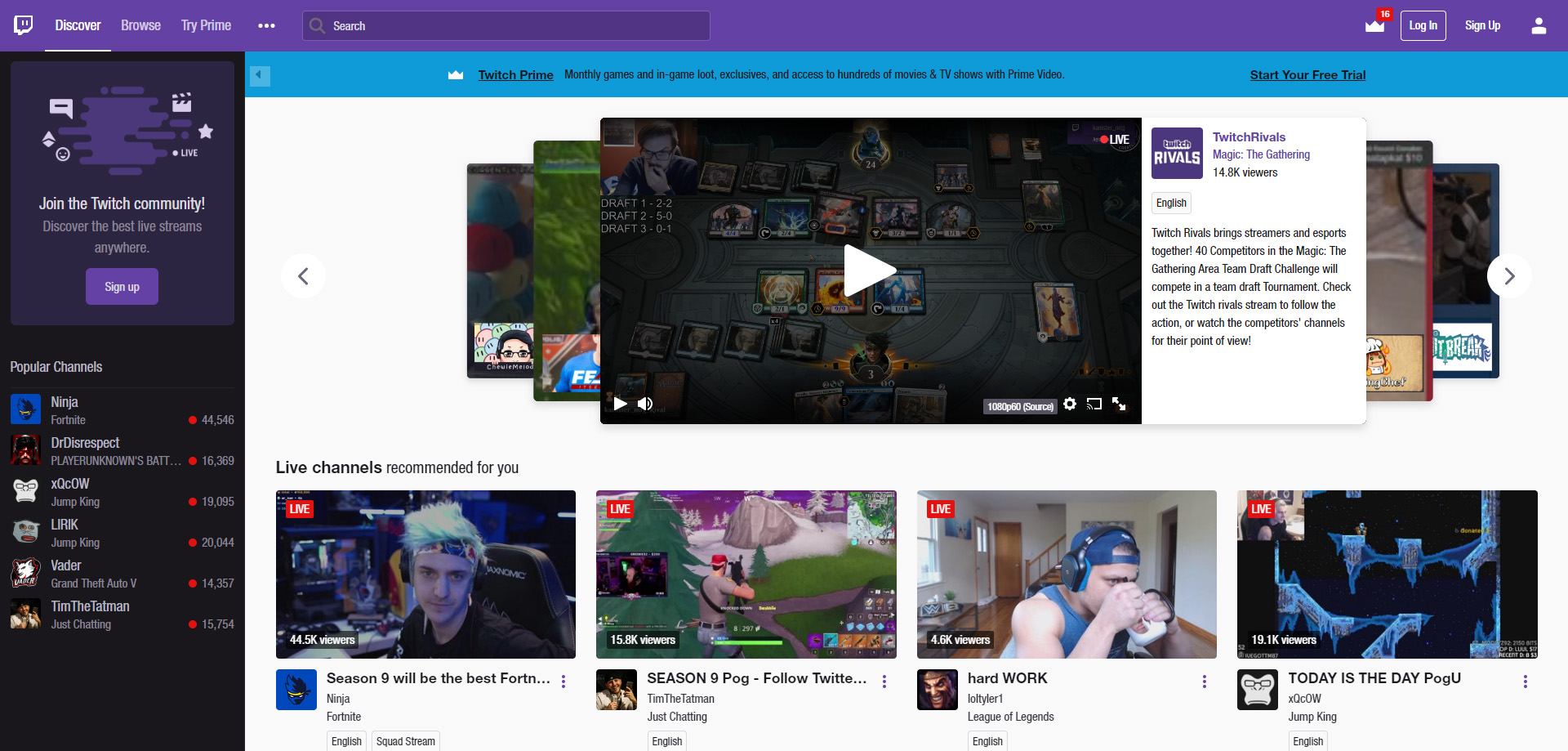Open the user account avatar icon

click(x=1538, y=26)
